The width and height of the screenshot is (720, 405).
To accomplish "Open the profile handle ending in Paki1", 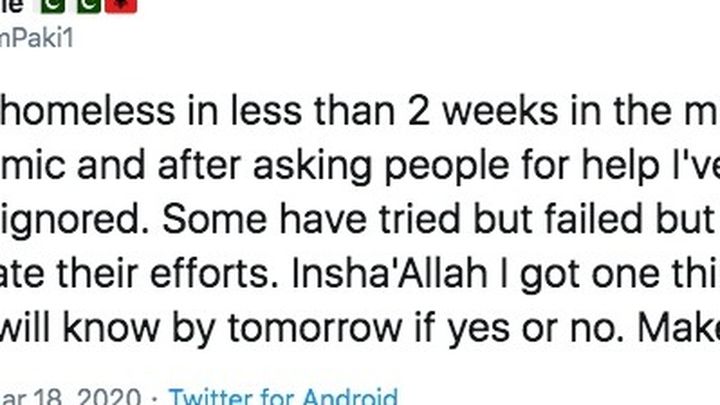I will coord(37,38).
